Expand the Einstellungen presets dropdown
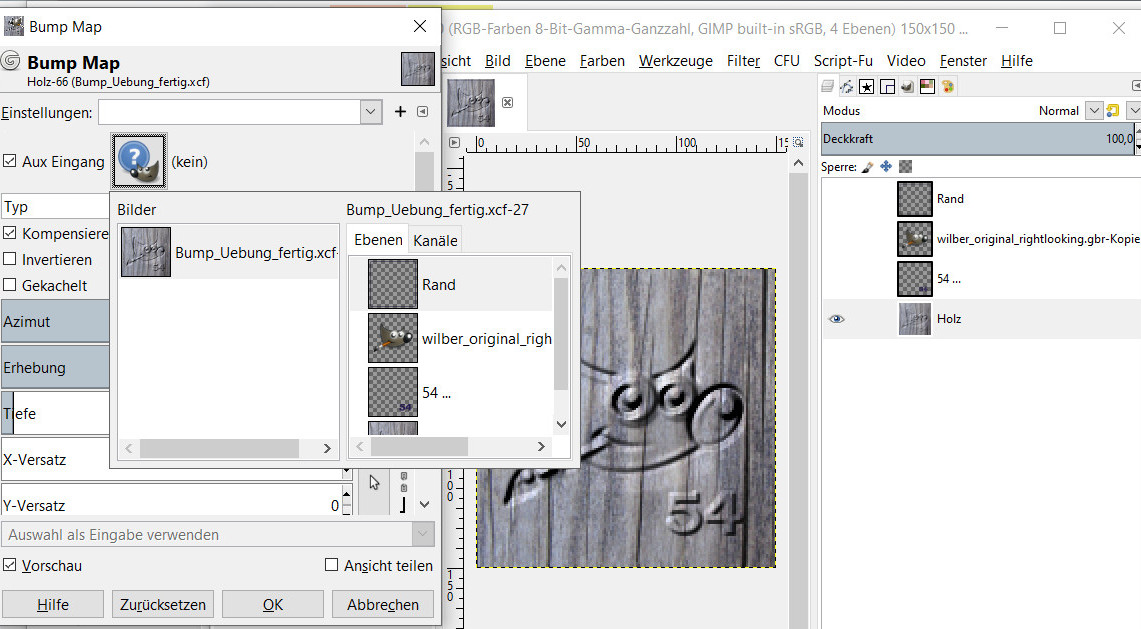The height and width of the screenshot is (629, 1141). (x=371, y=112)
